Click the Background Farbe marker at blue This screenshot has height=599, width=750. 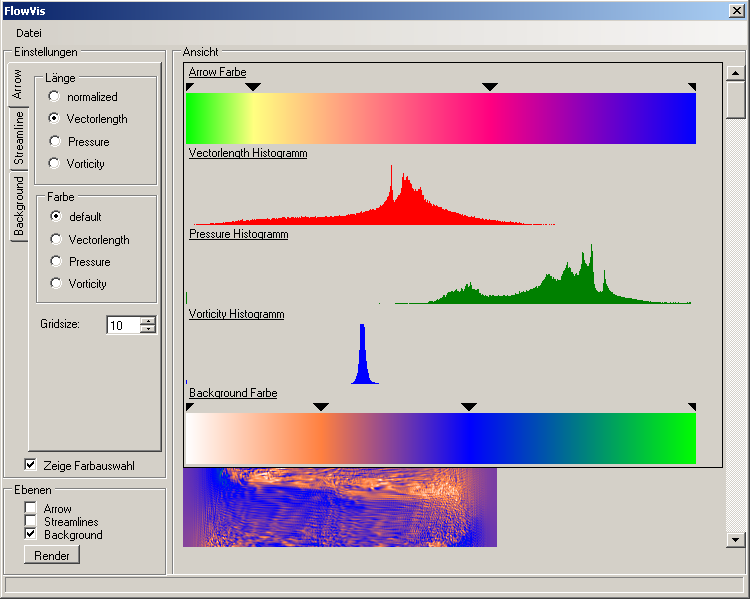[x=469, y=407]
